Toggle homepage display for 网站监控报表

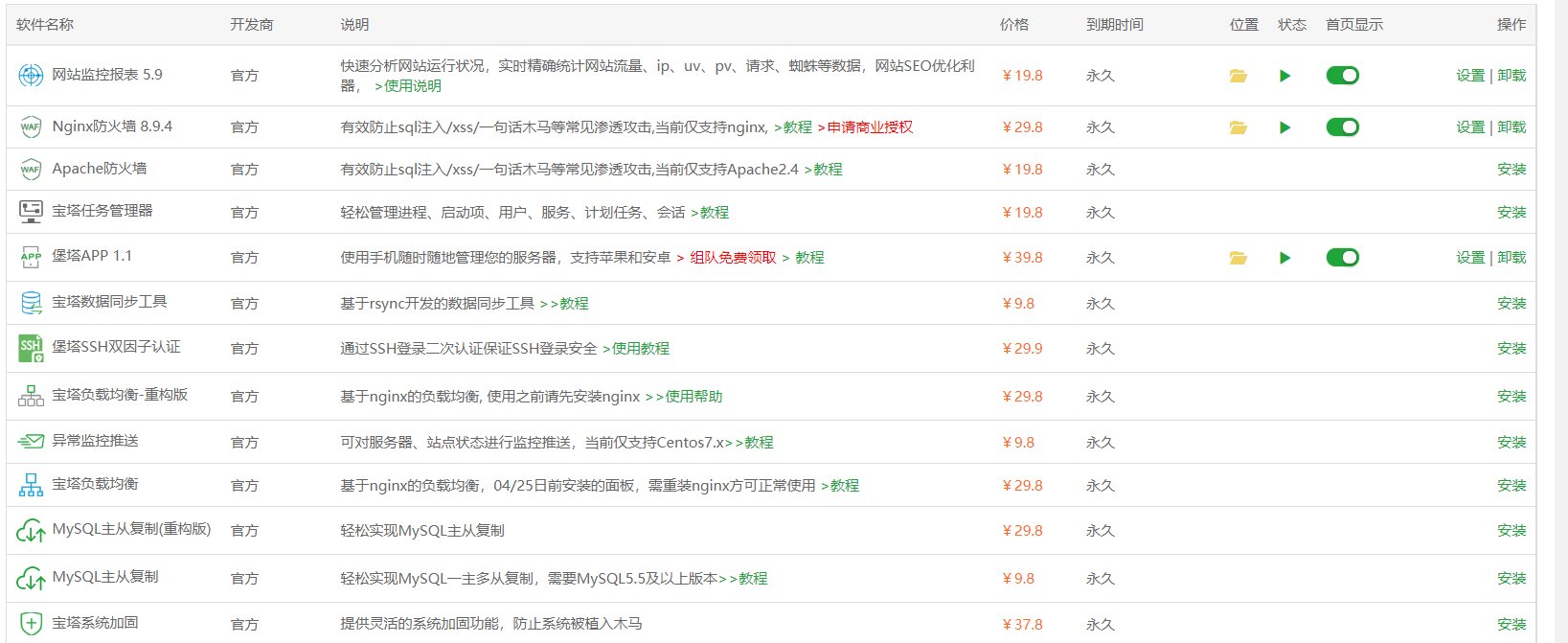pos(1342,76)
